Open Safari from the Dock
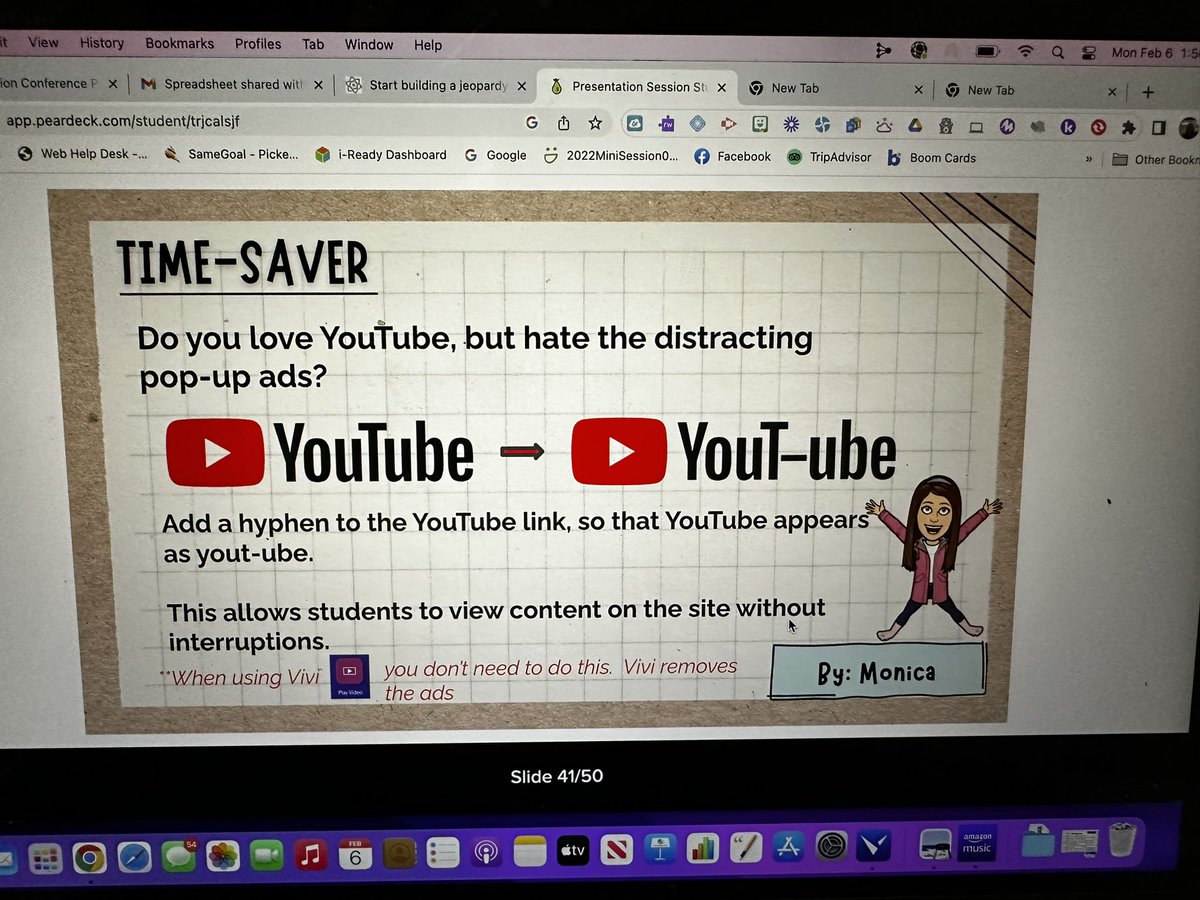 point(134,857)
